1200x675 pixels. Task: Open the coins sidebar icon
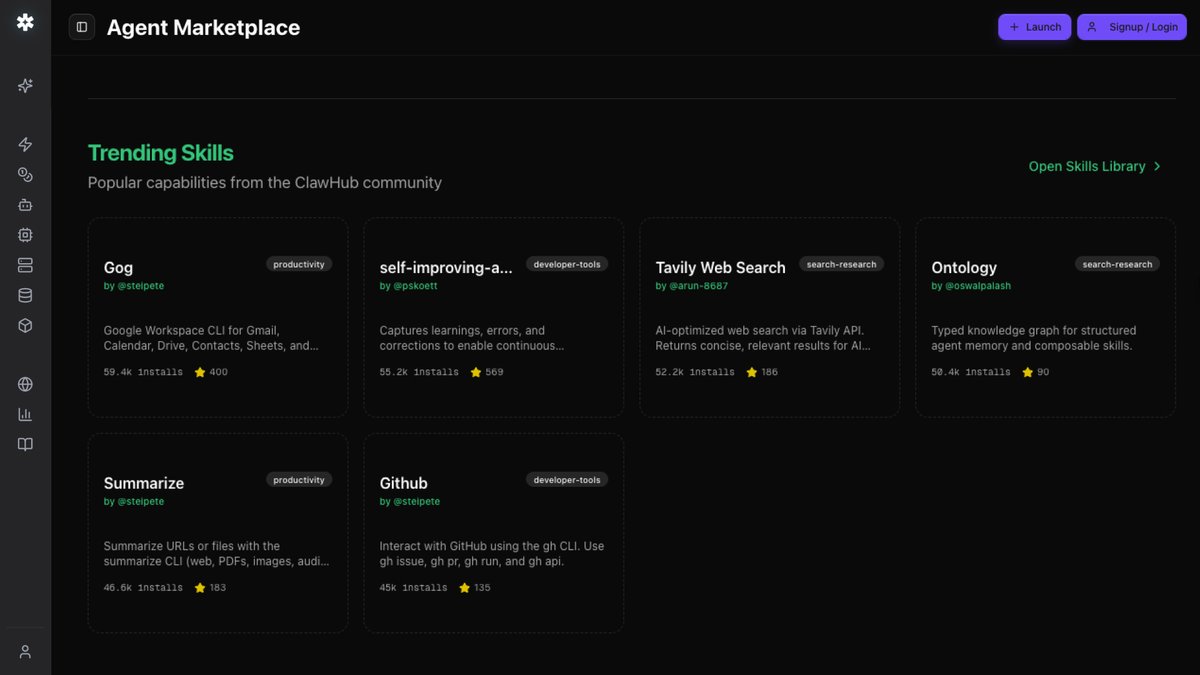click(x=25, y=174)
